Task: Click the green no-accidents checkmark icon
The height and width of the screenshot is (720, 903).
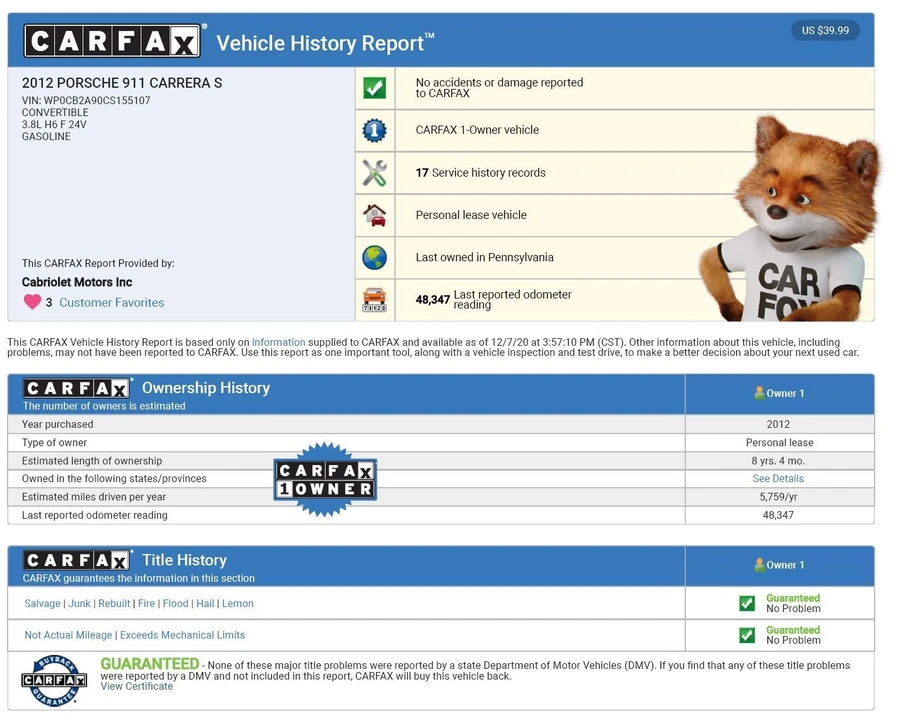Action: coord(374,88)
